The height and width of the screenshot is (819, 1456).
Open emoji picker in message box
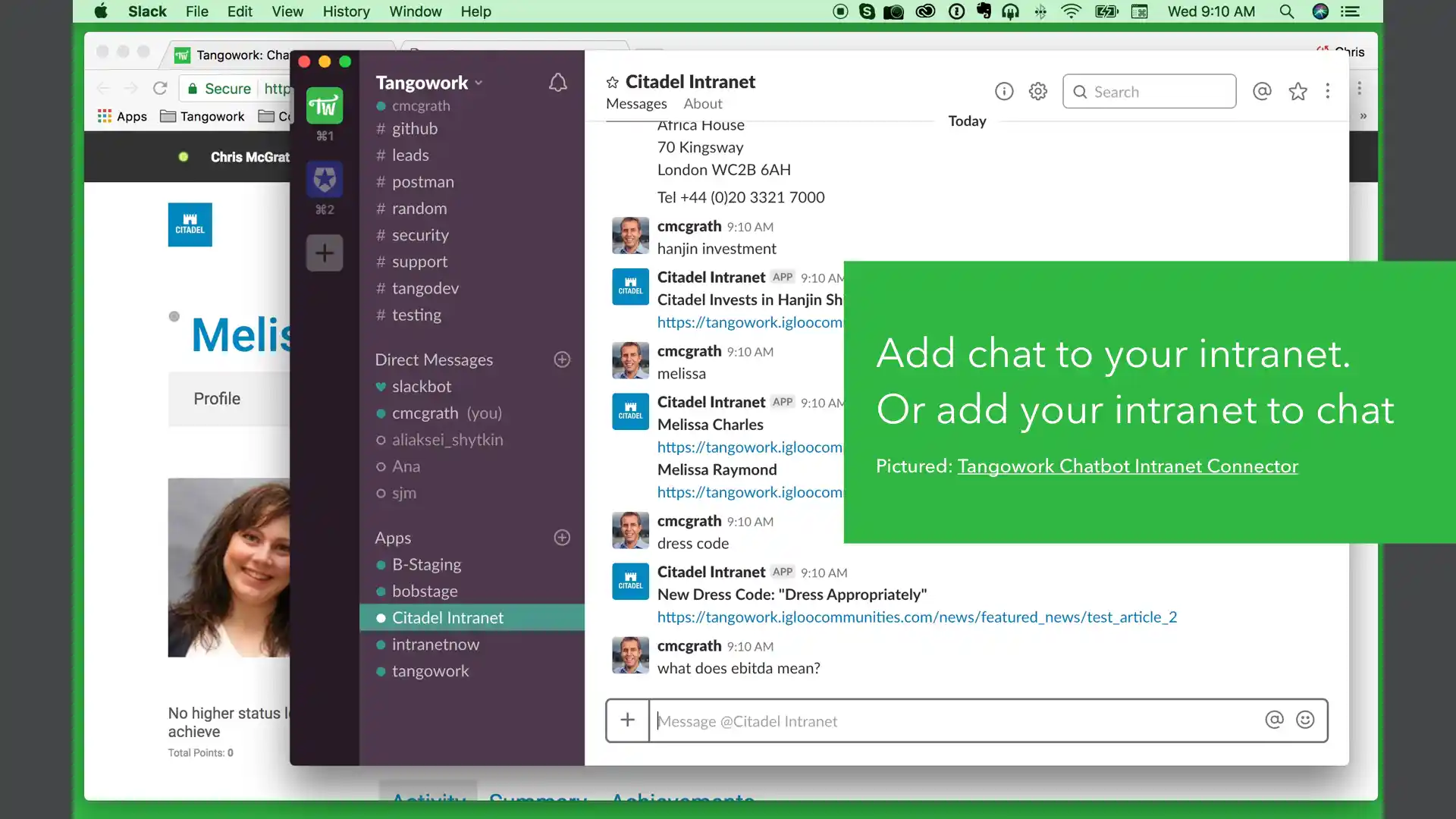coord(1304,720)
